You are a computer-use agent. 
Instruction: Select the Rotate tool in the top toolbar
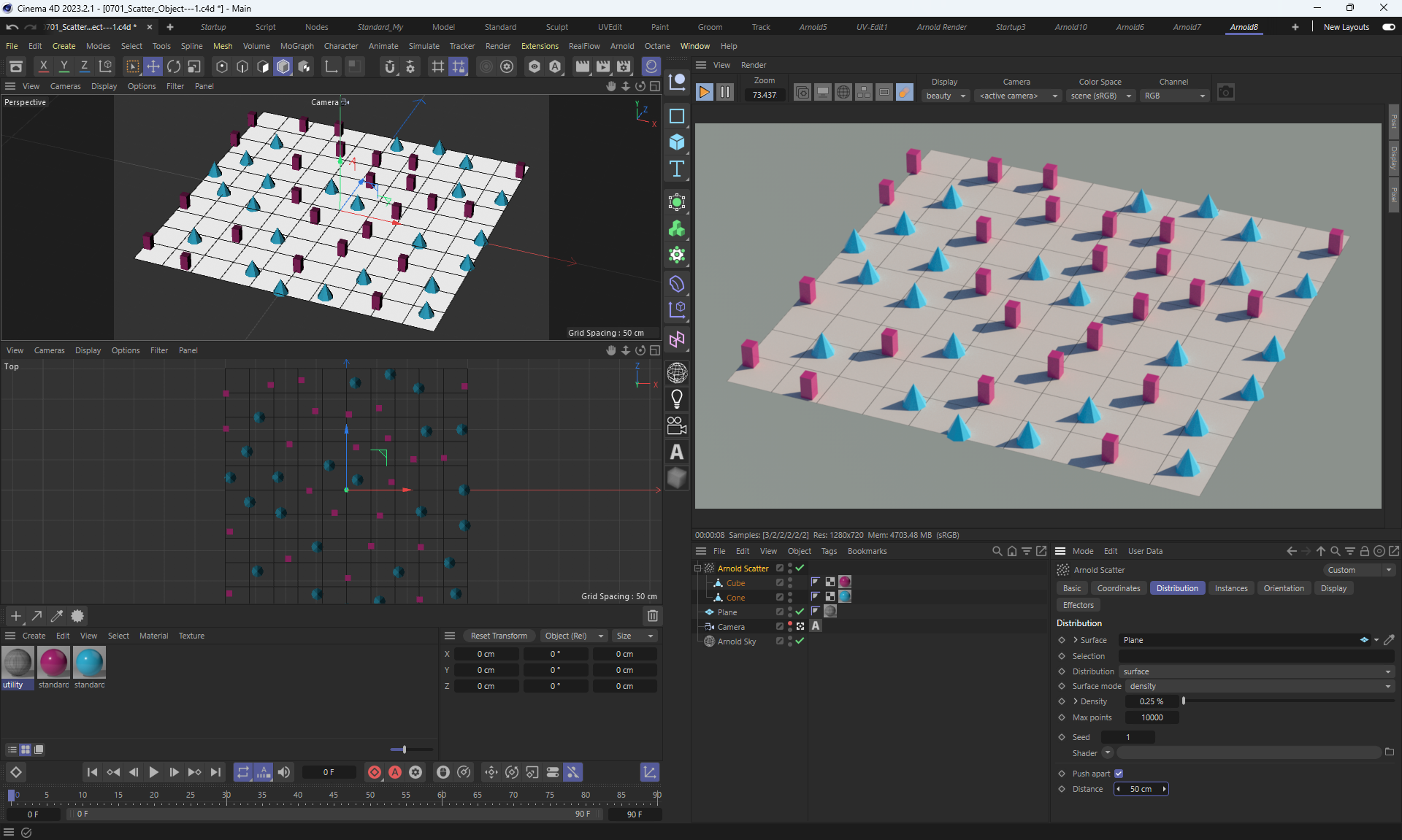click(174, 66)
